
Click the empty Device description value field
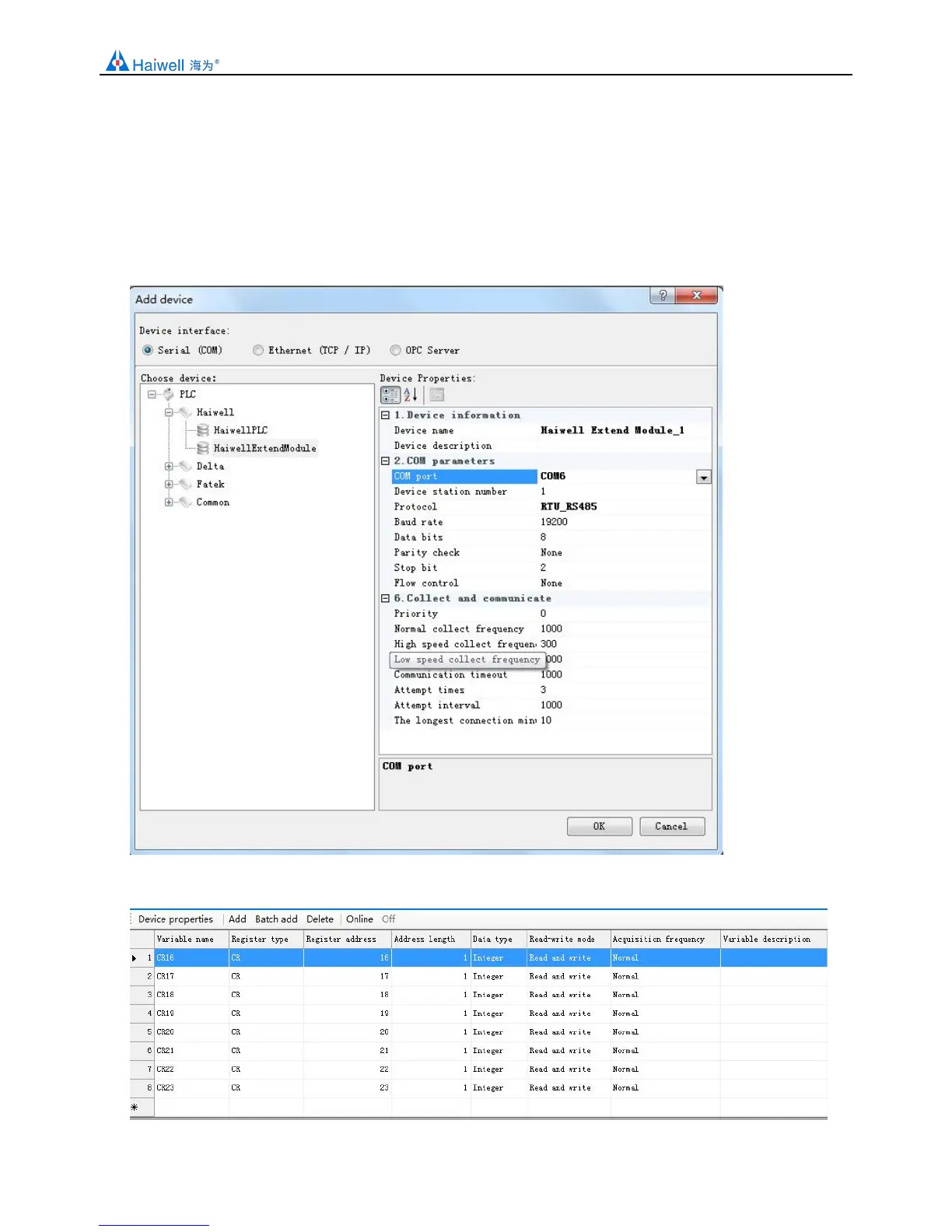coord(625,446)
